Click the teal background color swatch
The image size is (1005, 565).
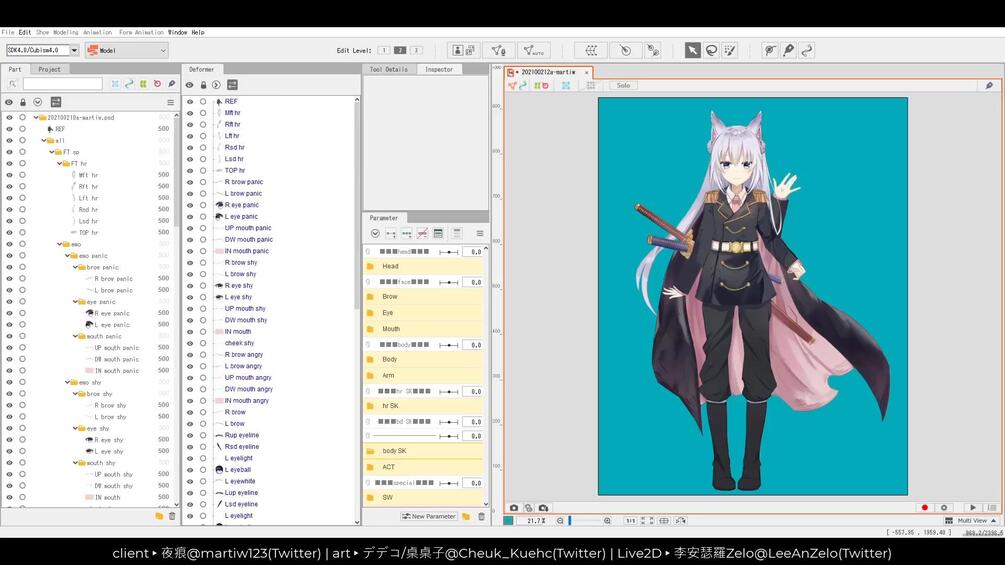(508, 521)
